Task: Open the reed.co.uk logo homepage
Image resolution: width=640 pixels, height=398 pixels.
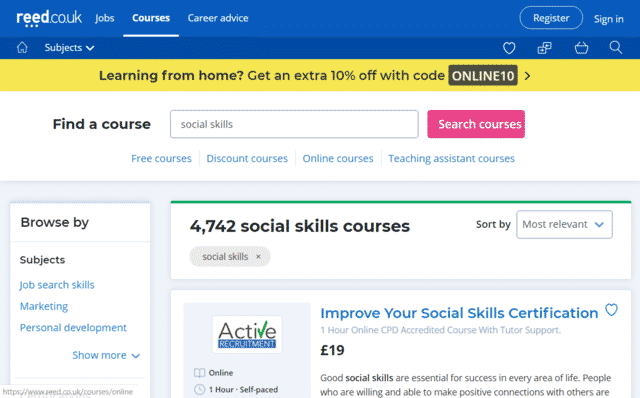Action: point(49,18)
